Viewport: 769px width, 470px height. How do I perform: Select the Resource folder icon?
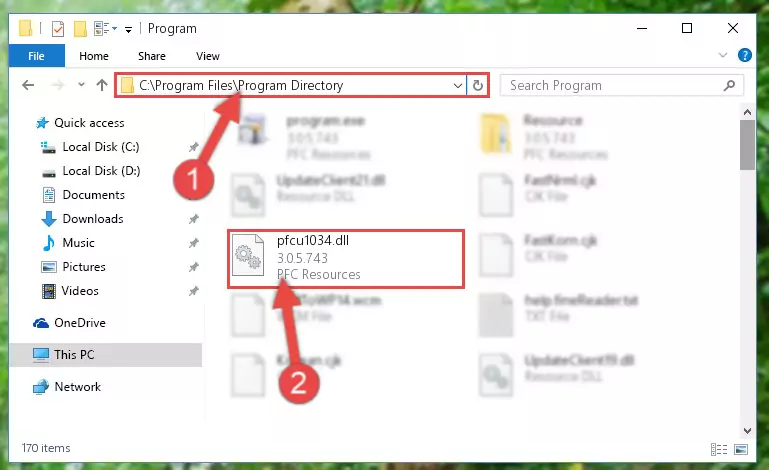click(x=495, y=133)
